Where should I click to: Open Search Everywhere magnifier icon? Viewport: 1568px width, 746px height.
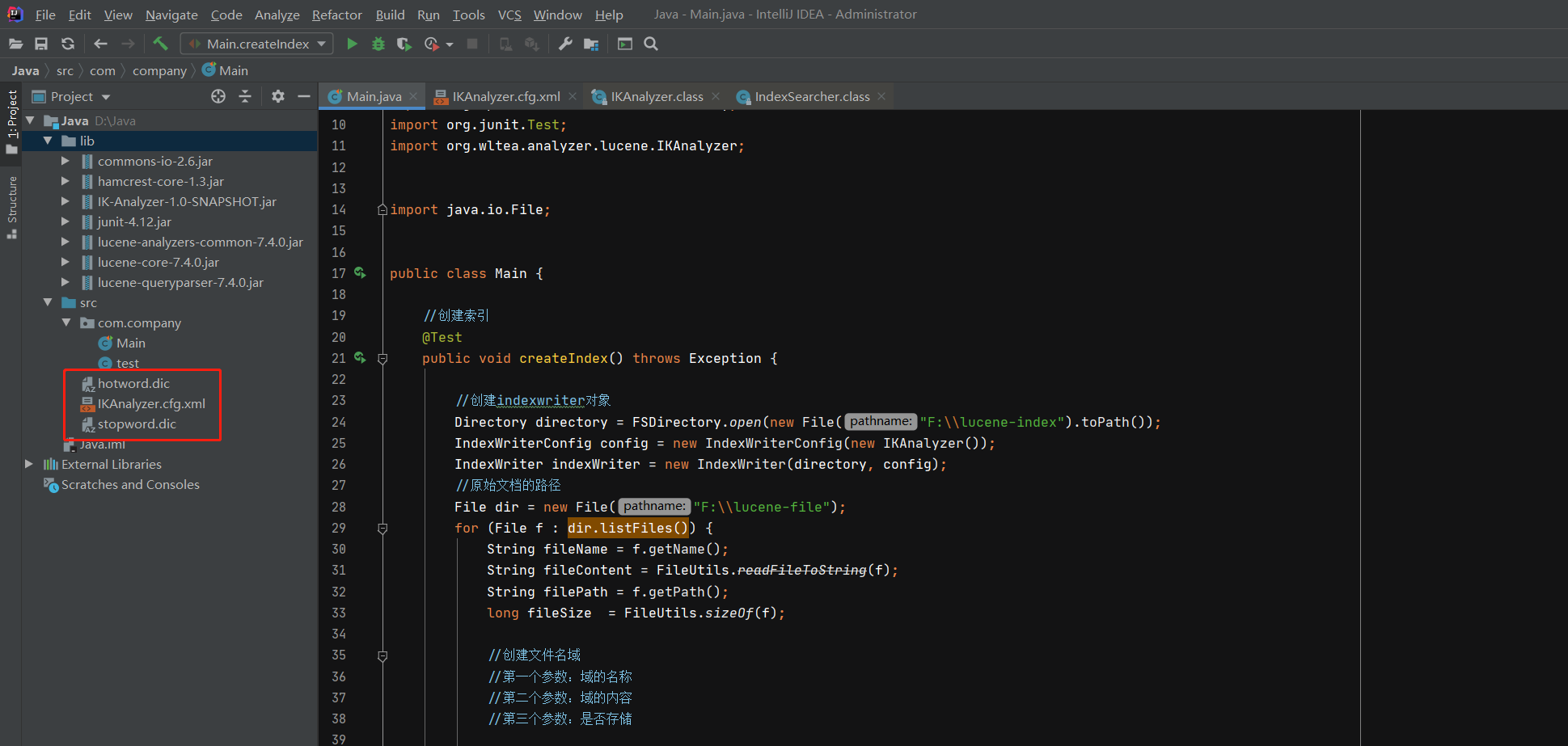point(651,44)
